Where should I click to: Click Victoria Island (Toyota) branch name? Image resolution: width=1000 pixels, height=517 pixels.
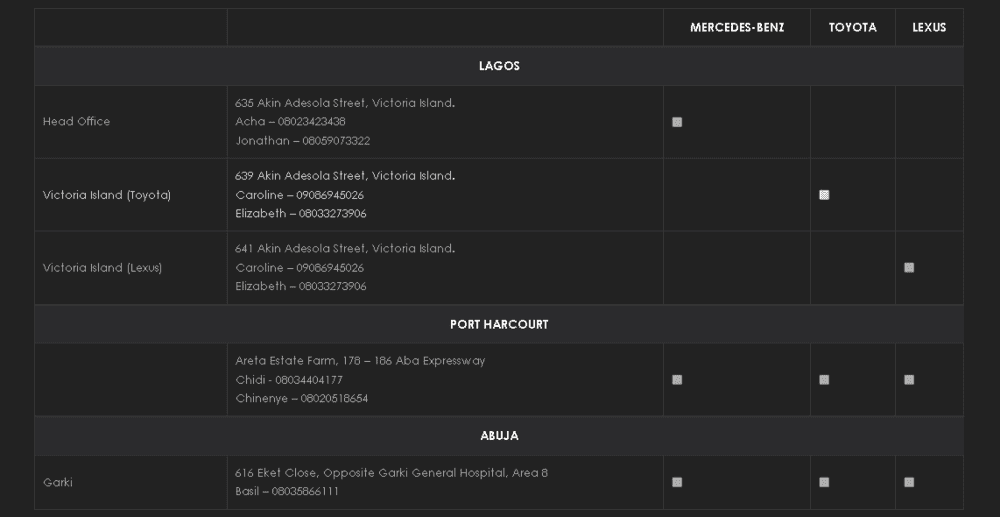(107, 195)
